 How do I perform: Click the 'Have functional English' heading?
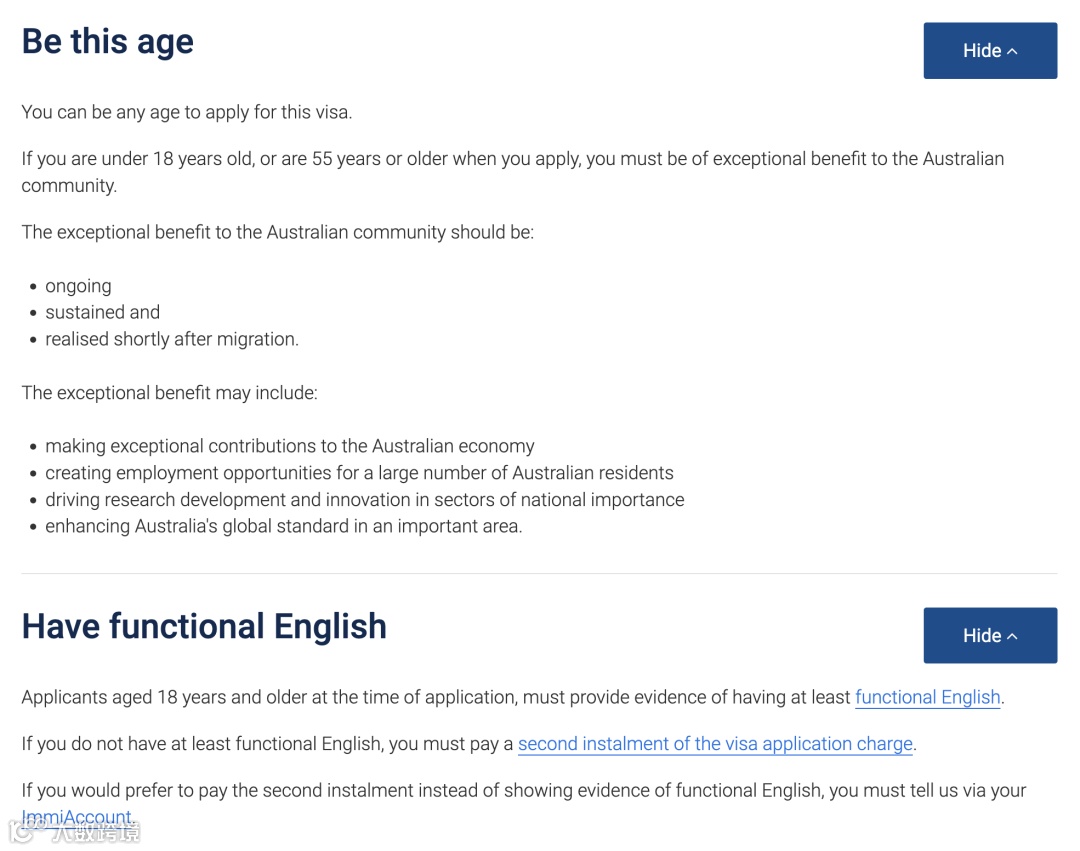204,626
